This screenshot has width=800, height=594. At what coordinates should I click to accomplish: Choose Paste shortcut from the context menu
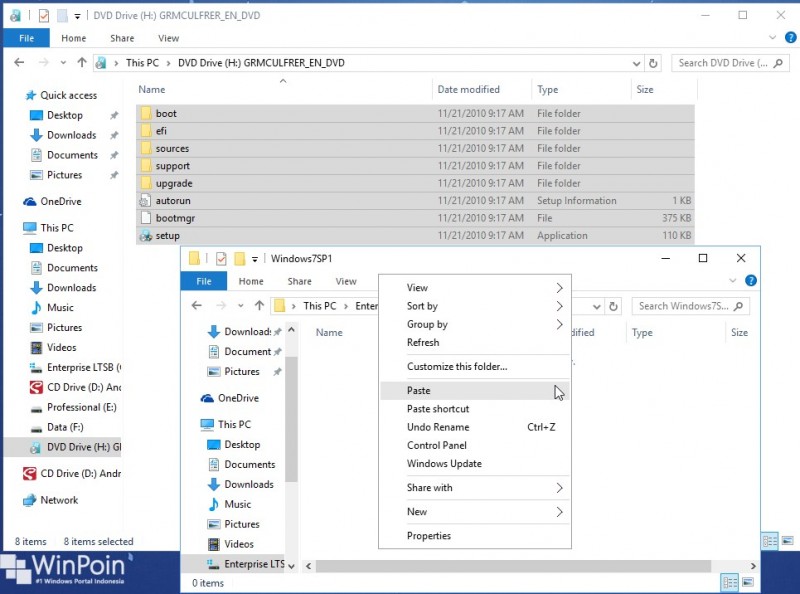pyautogui.click(x=475, y=409)
